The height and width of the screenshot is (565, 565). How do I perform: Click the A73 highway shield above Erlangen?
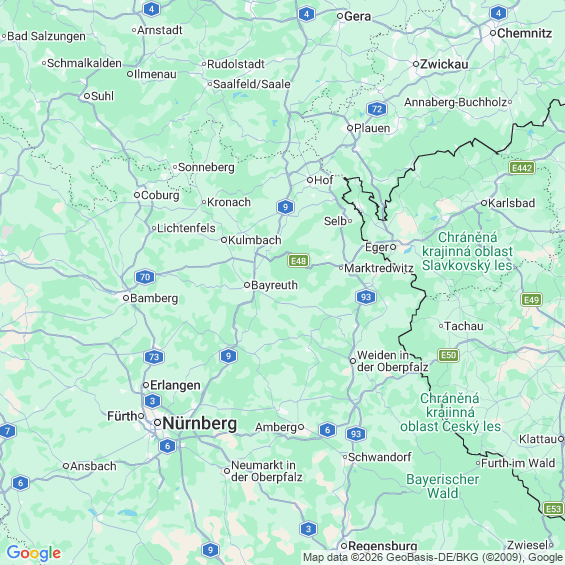coord(154,357)
